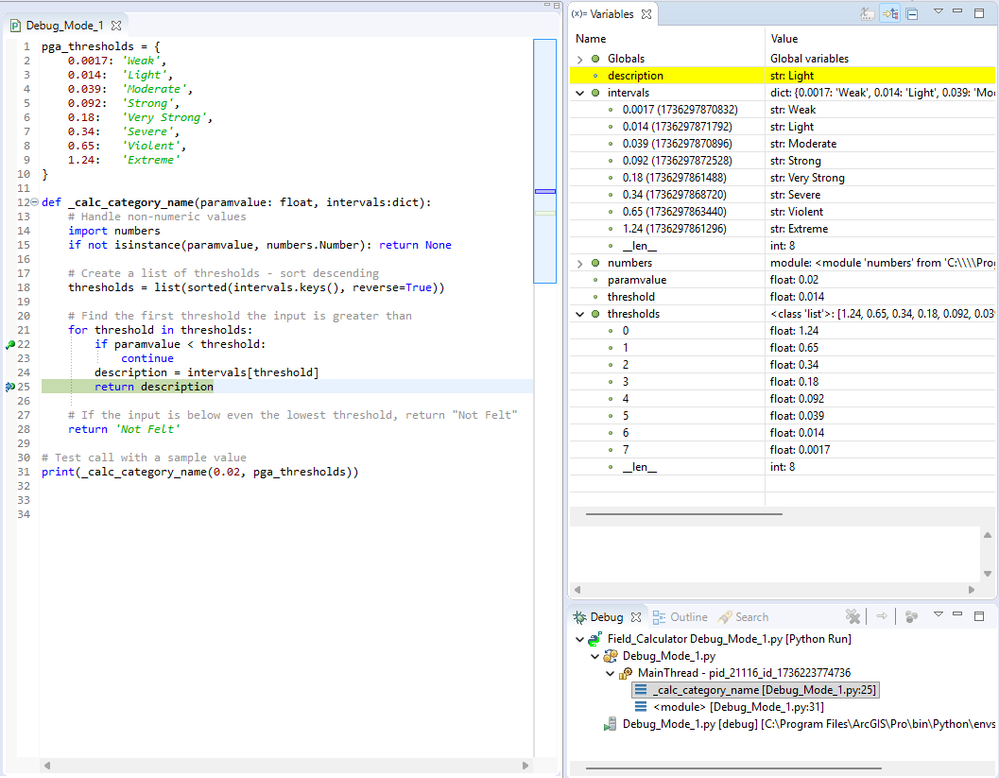This screenshot has height=778, width=999.
Task: Click the breakpoint marker on line 22
Action: [x=11, y=344]
